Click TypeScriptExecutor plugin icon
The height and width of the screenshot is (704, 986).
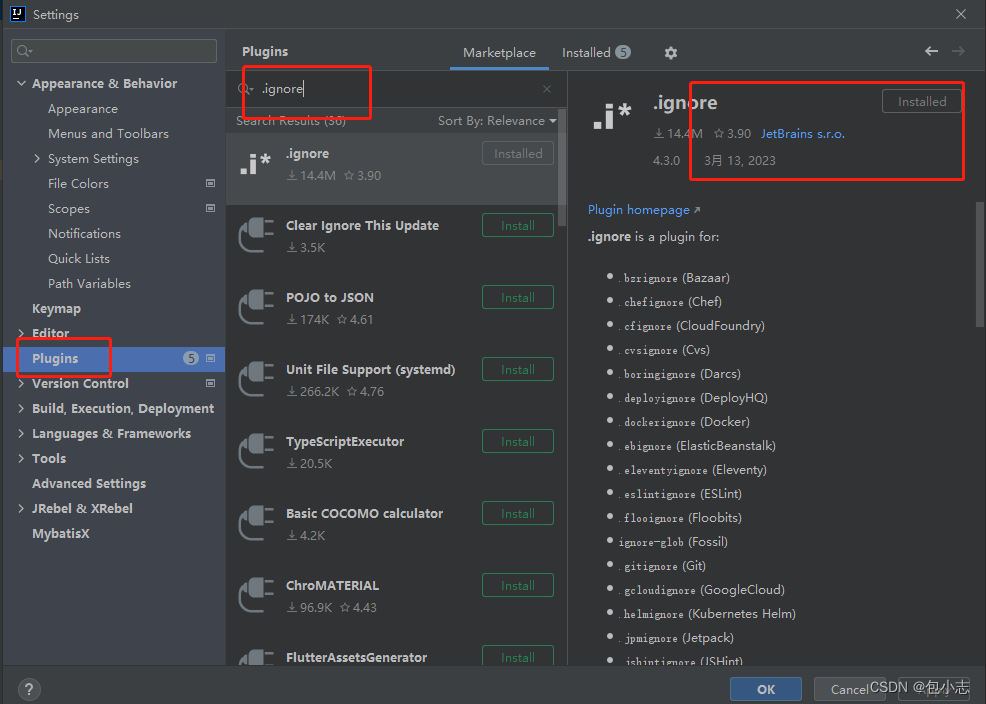click(x=255, y=451)
